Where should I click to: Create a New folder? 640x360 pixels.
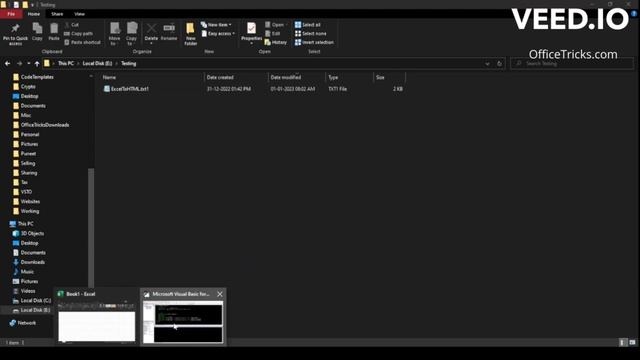[190, 33]
